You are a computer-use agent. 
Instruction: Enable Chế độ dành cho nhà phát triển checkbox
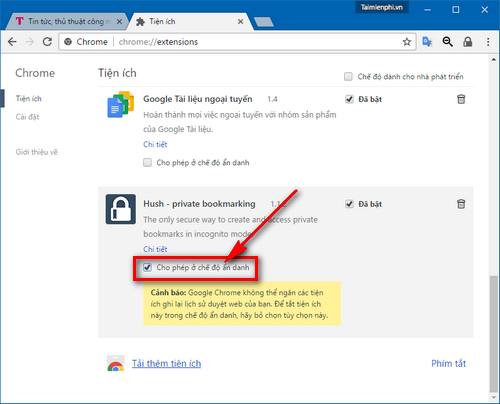(x=348, y=77)
